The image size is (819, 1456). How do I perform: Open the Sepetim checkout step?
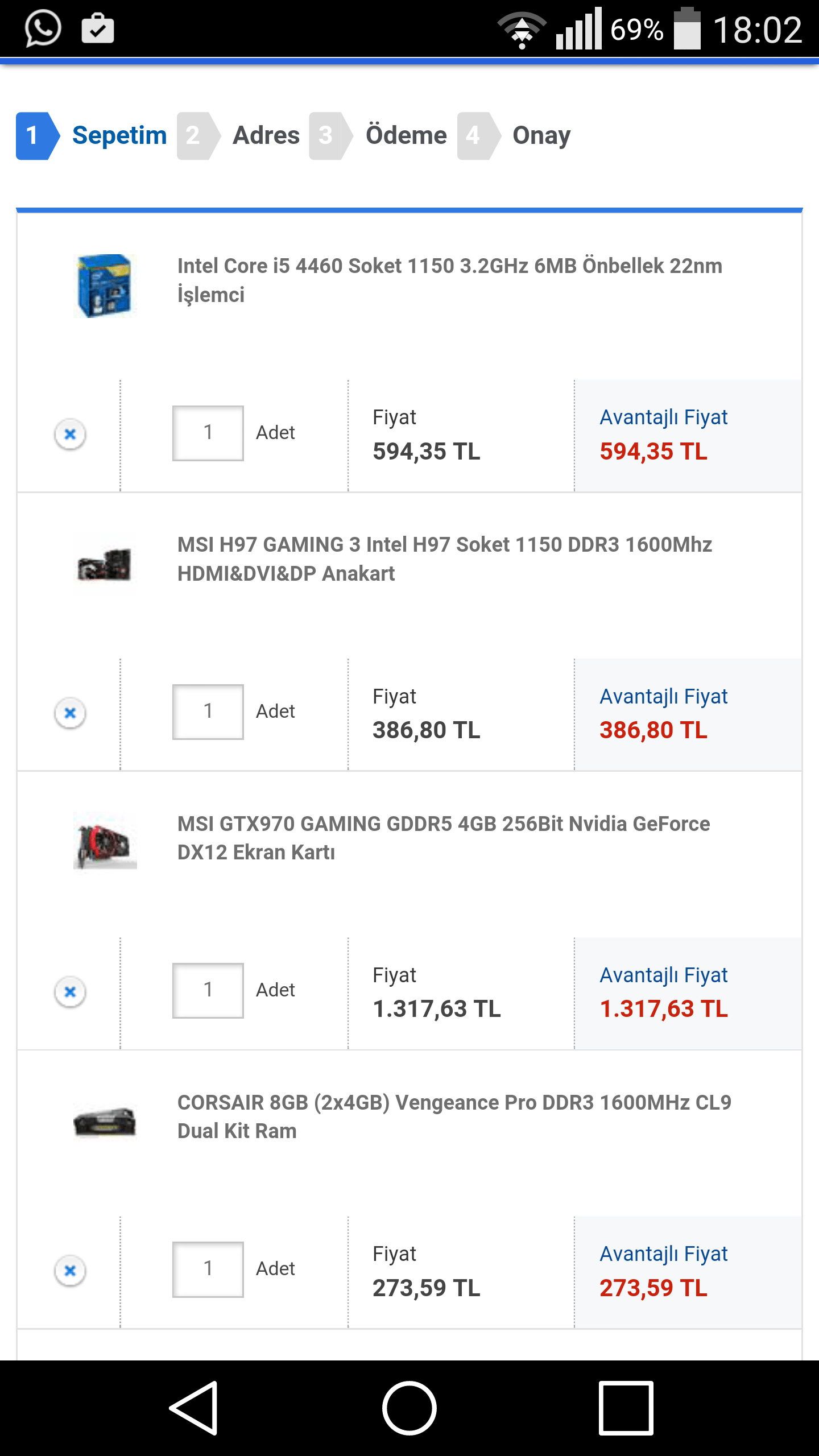coord(119,135)
